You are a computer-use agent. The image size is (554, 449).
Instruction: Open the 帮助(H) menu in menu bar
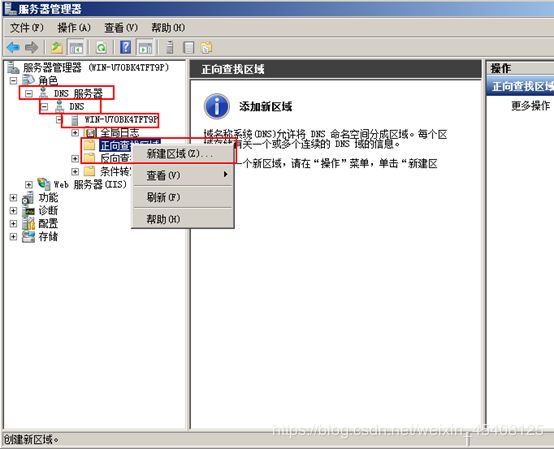pos(168,28)
